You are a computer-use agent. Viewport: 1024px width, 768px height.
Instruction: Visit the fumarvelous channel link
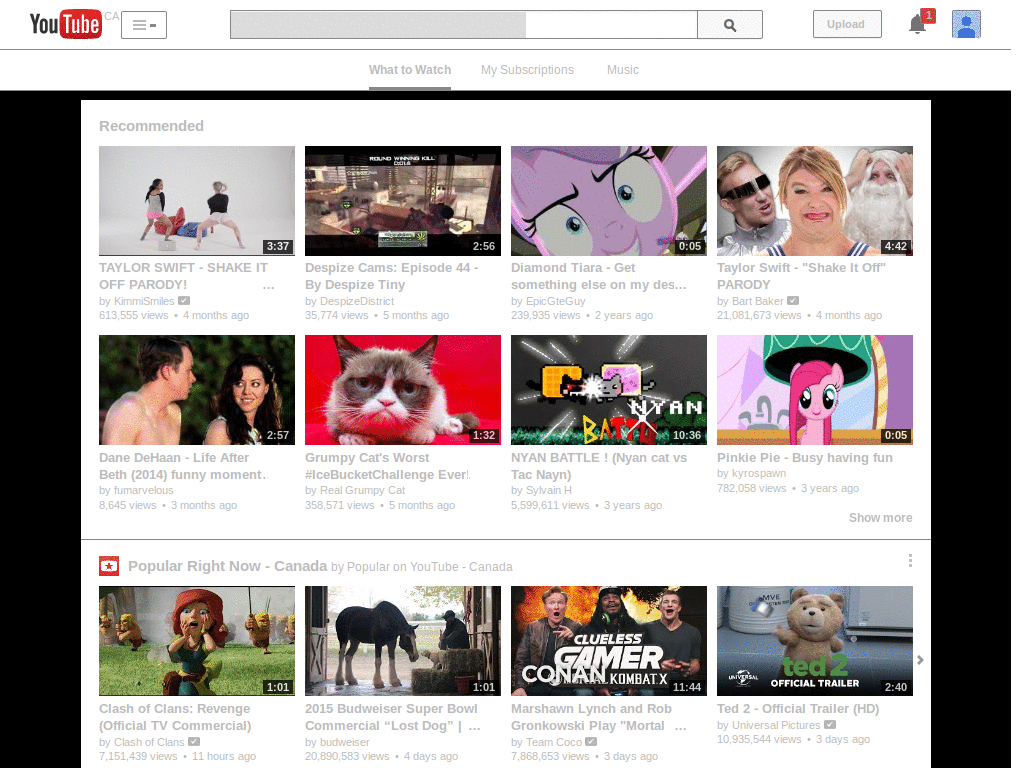143,490
